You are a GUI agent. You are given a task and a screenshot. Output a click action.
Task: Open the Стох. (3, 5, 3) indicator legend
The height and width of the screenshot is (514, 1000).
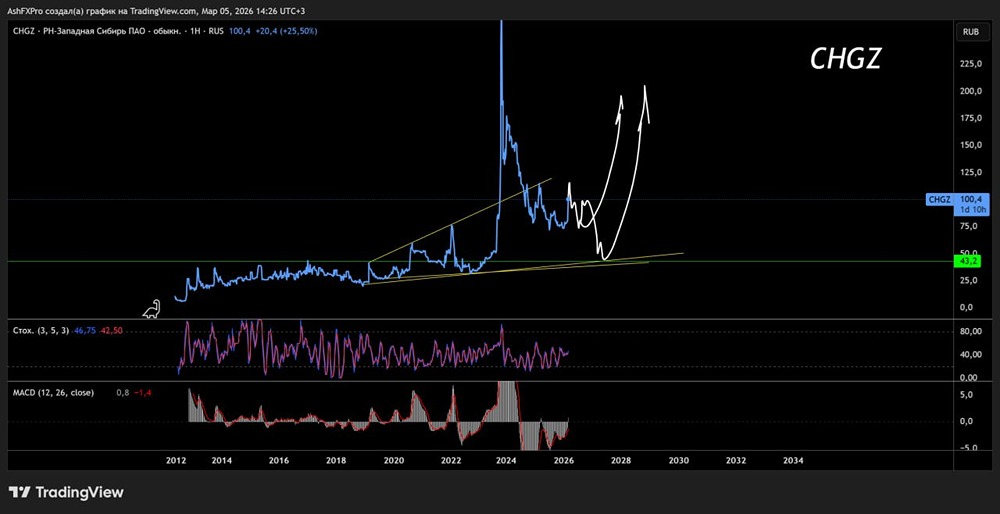point(41,331)
